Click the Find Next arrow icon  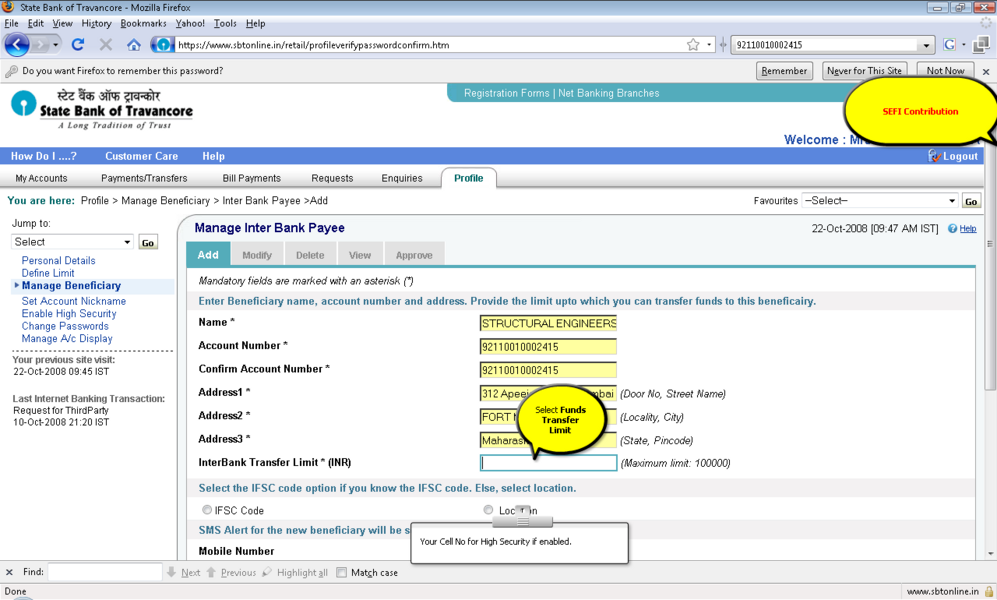[172, 573]
